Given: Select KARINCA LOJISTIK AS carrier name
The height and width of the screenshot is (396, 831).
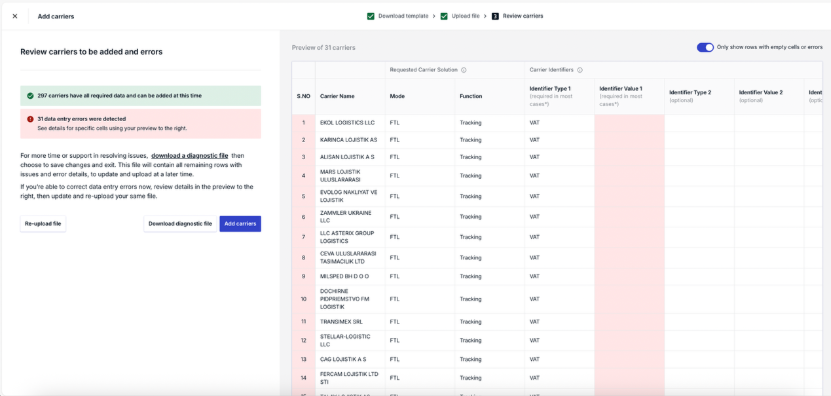Looking at the screenshot, I should [x=348, y=140].
